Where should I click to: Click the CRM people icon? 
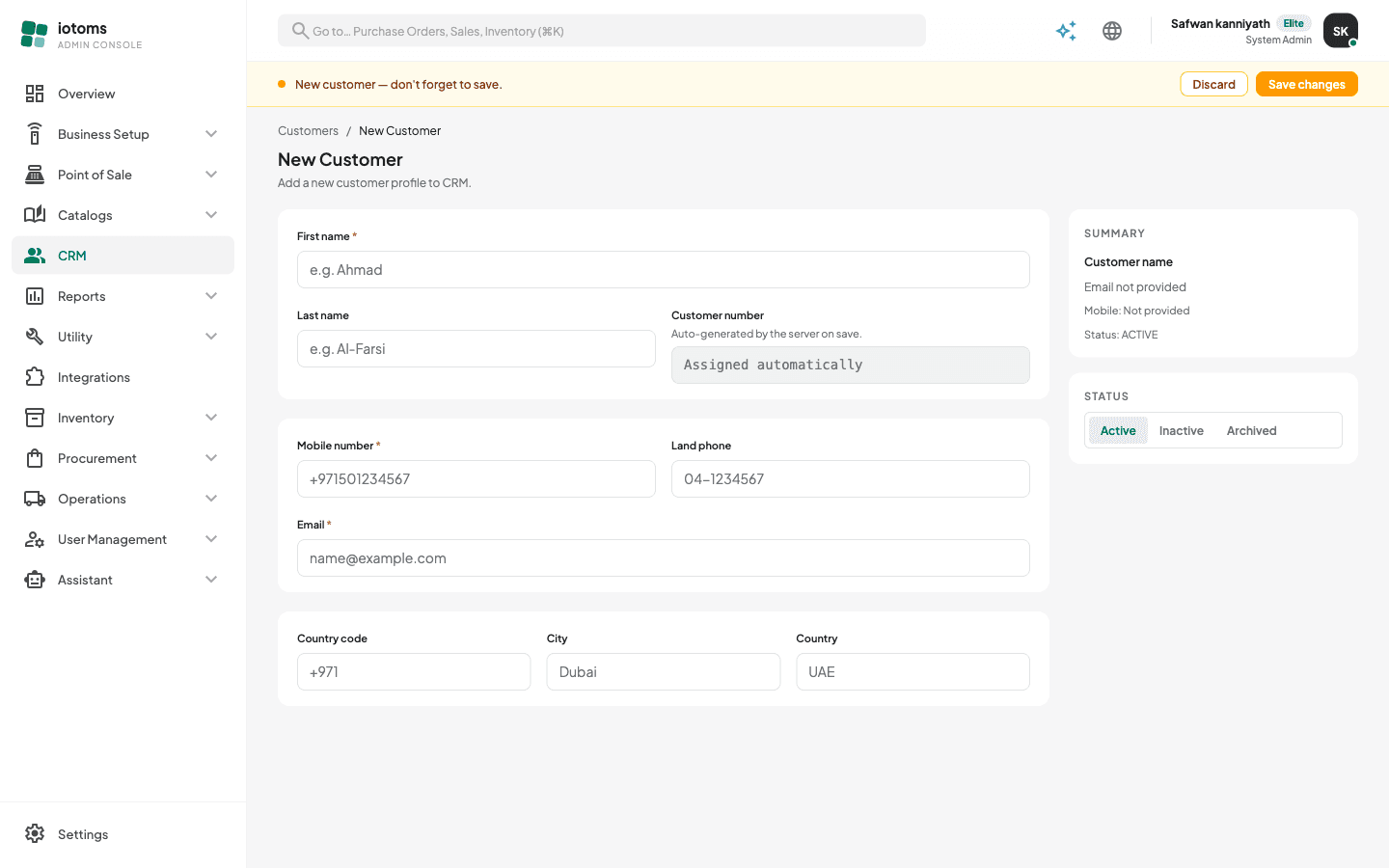coord(35,256)
